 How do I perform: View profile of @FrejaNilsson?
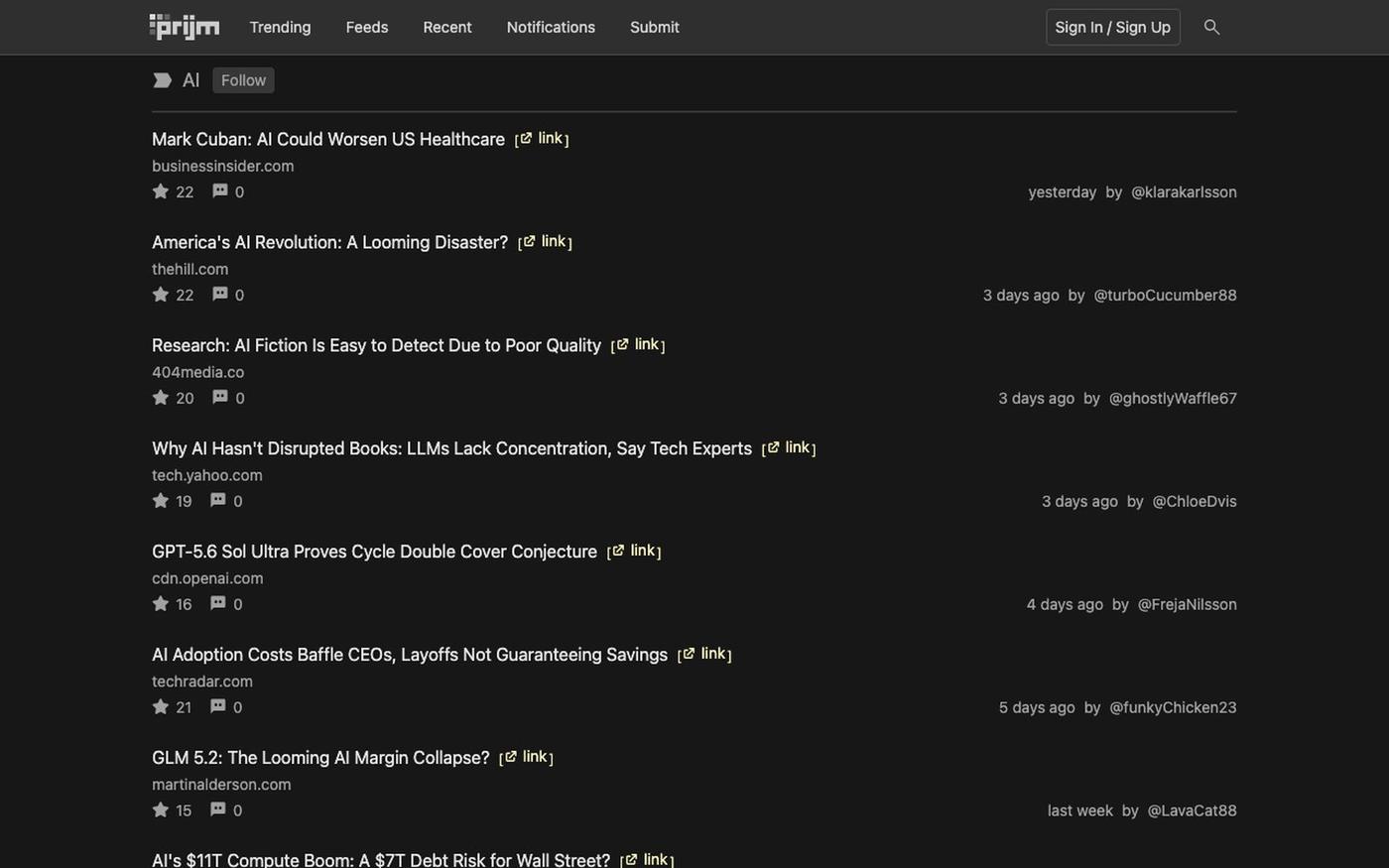click(x=1187, y=604)
